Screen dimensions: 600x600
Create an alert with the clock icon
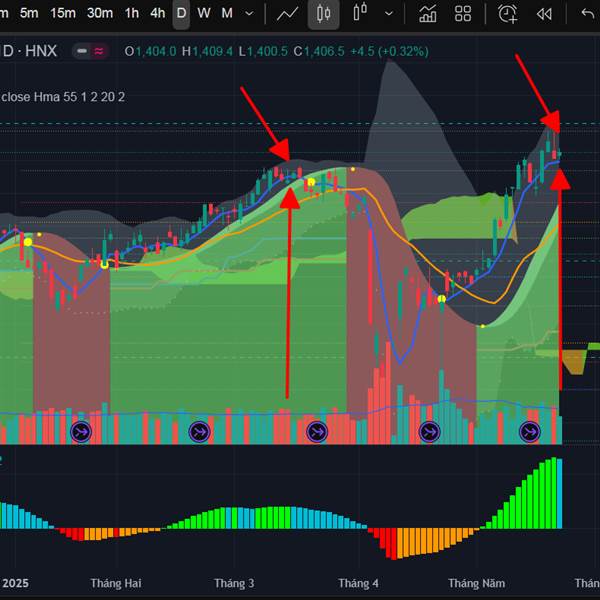(x=507, y=14)
